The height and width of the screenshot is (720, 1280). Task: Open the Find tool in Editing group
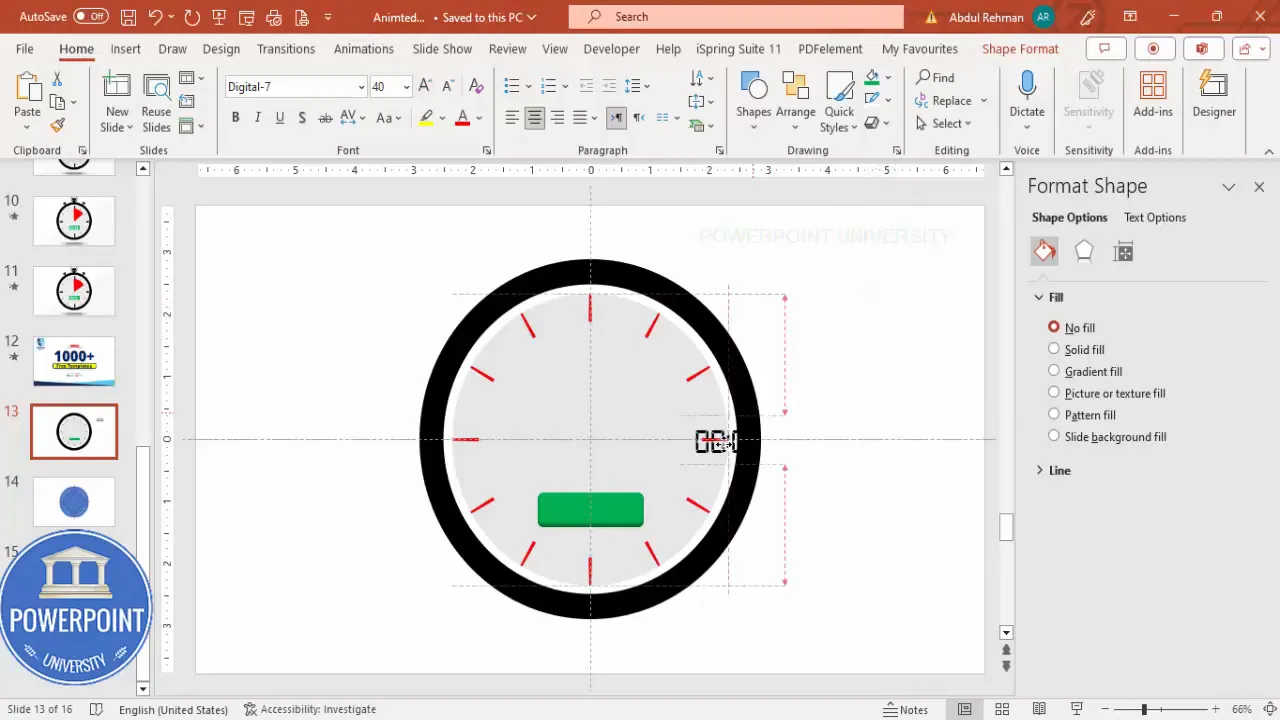click(938, 77)
